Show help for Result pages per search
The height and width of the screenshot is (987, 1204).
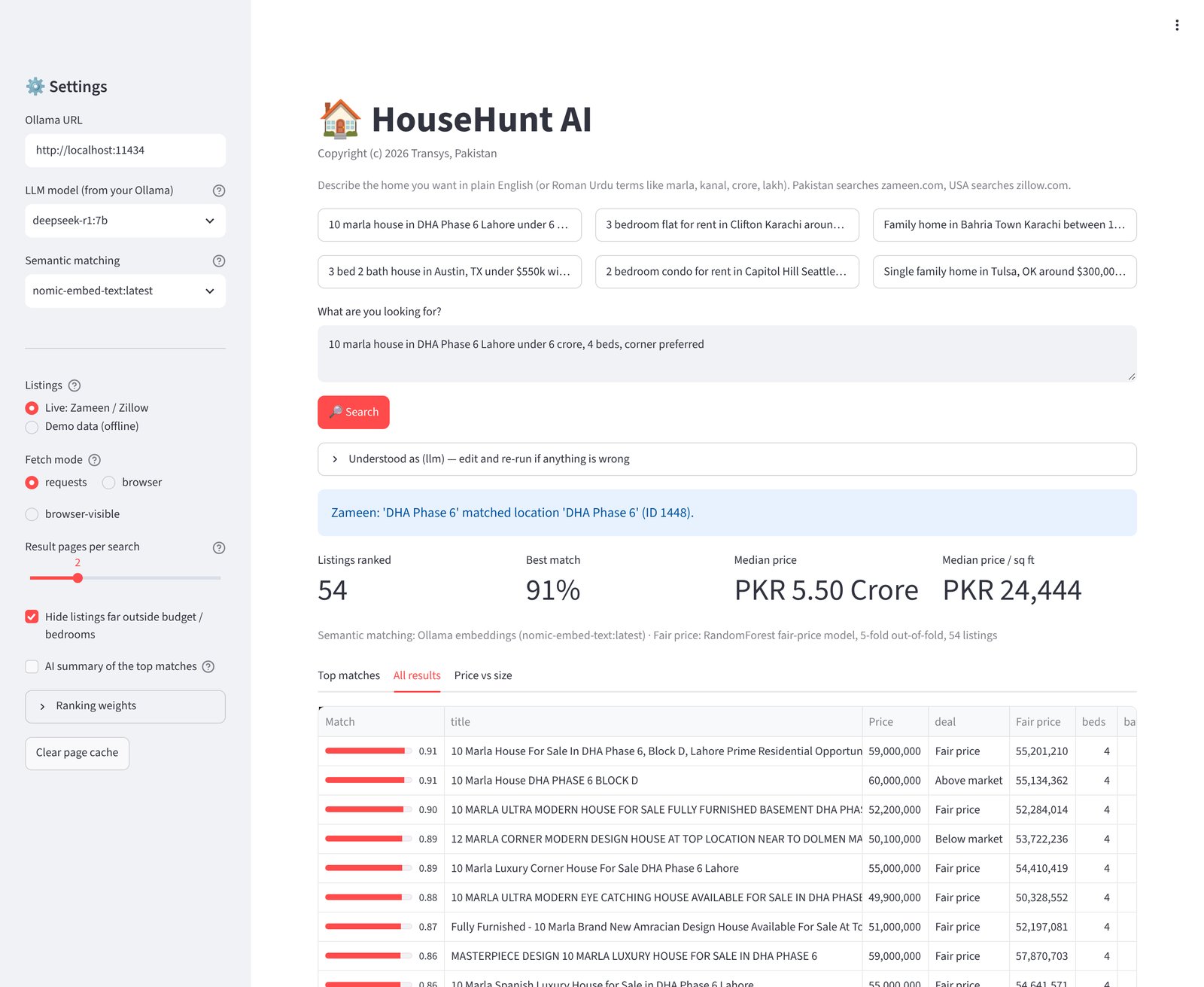[219, 547]
